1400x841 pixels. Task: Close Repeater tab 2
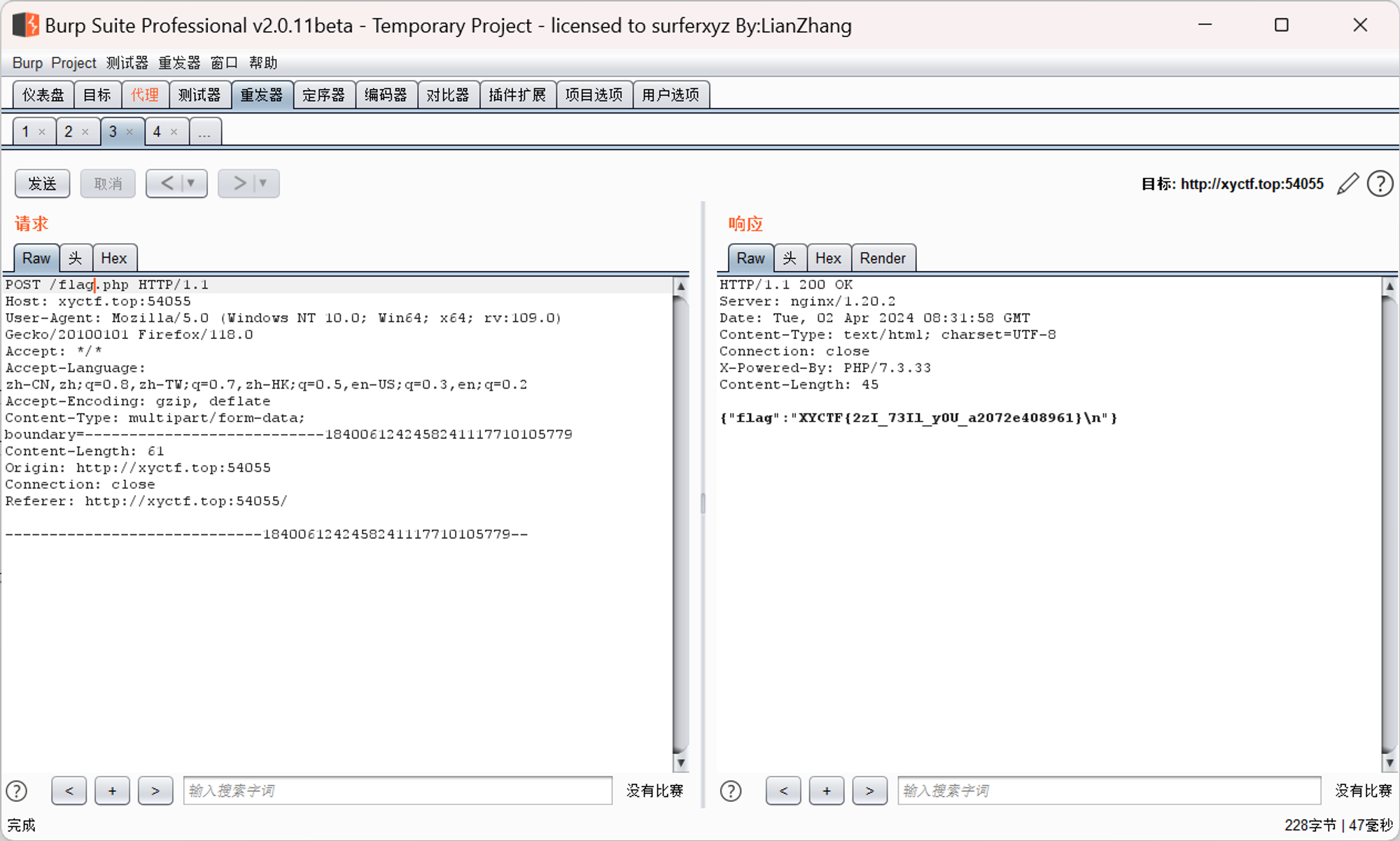tap(85, 132)
